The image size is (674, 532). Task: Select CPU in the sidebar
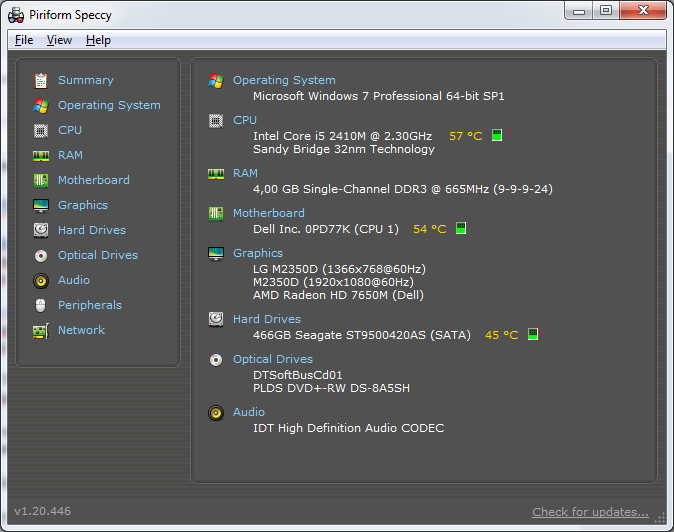70,130
